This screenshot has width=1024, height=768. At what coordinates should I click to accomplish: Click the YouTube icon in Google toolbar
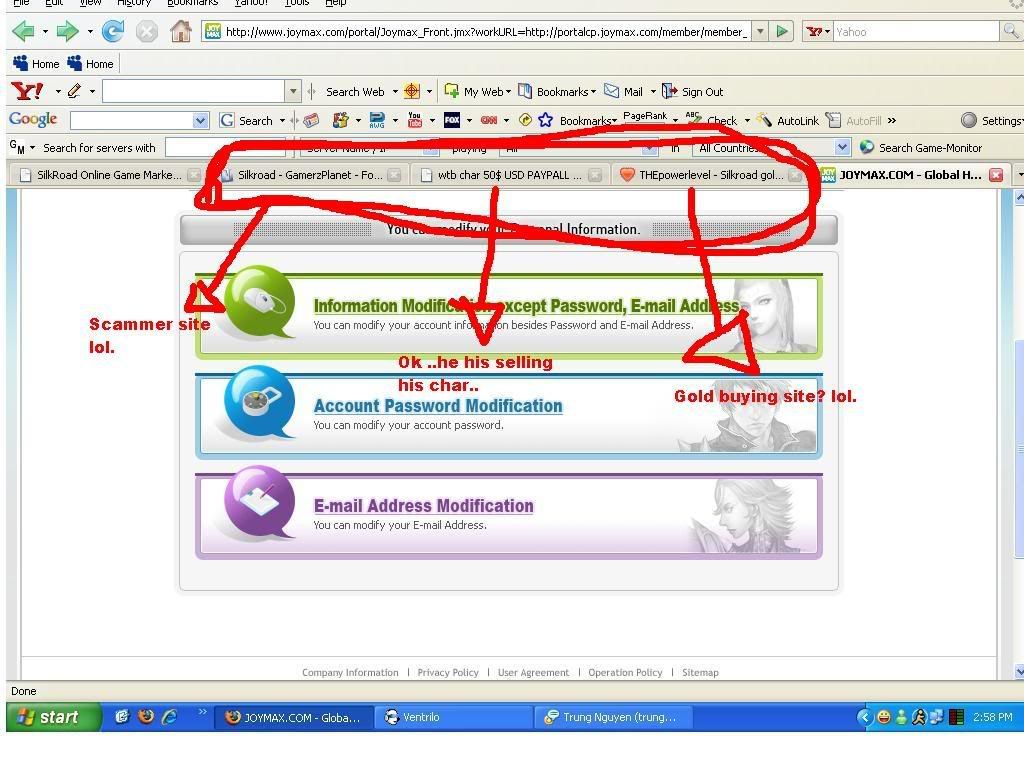point(414,120)
